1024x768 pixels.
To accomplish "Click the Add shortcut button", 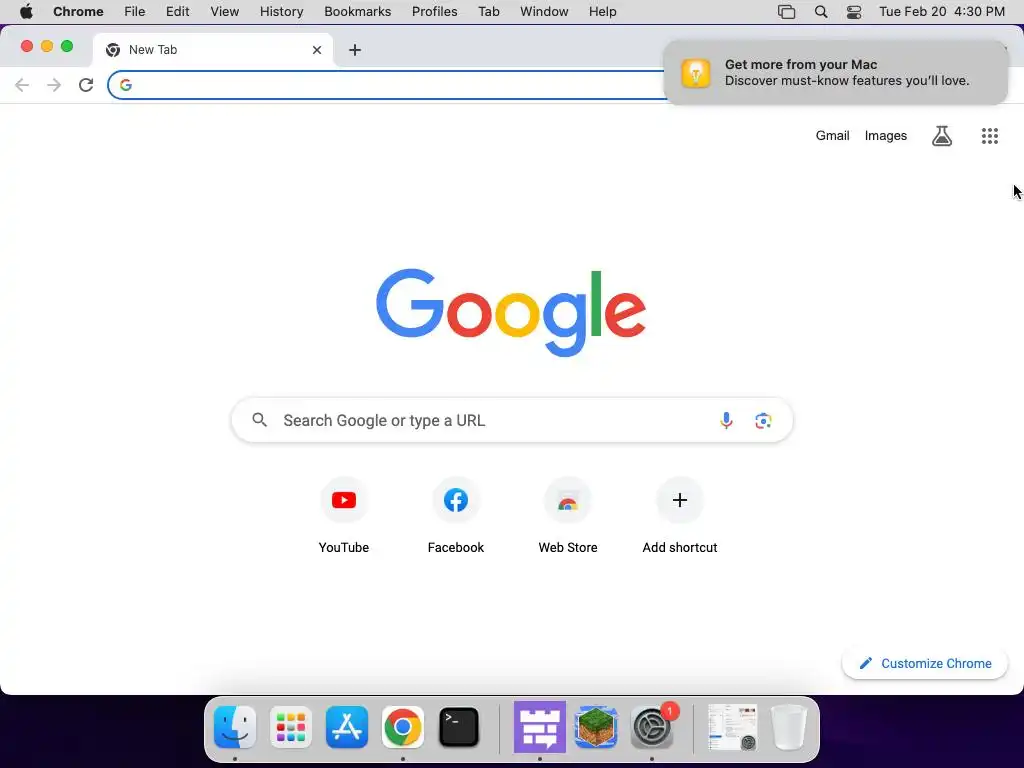I will click(680, 517).
